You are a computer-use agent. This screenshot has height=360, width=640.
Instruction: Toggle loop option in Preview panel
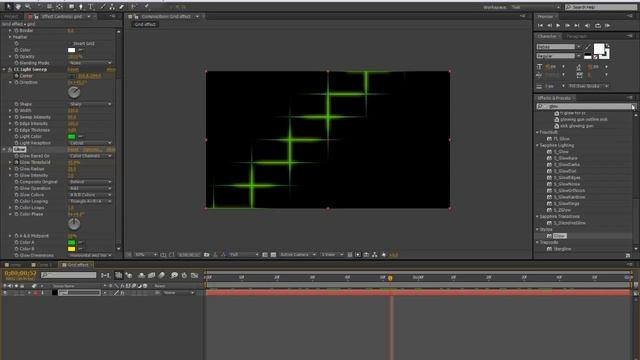[598, 25]
